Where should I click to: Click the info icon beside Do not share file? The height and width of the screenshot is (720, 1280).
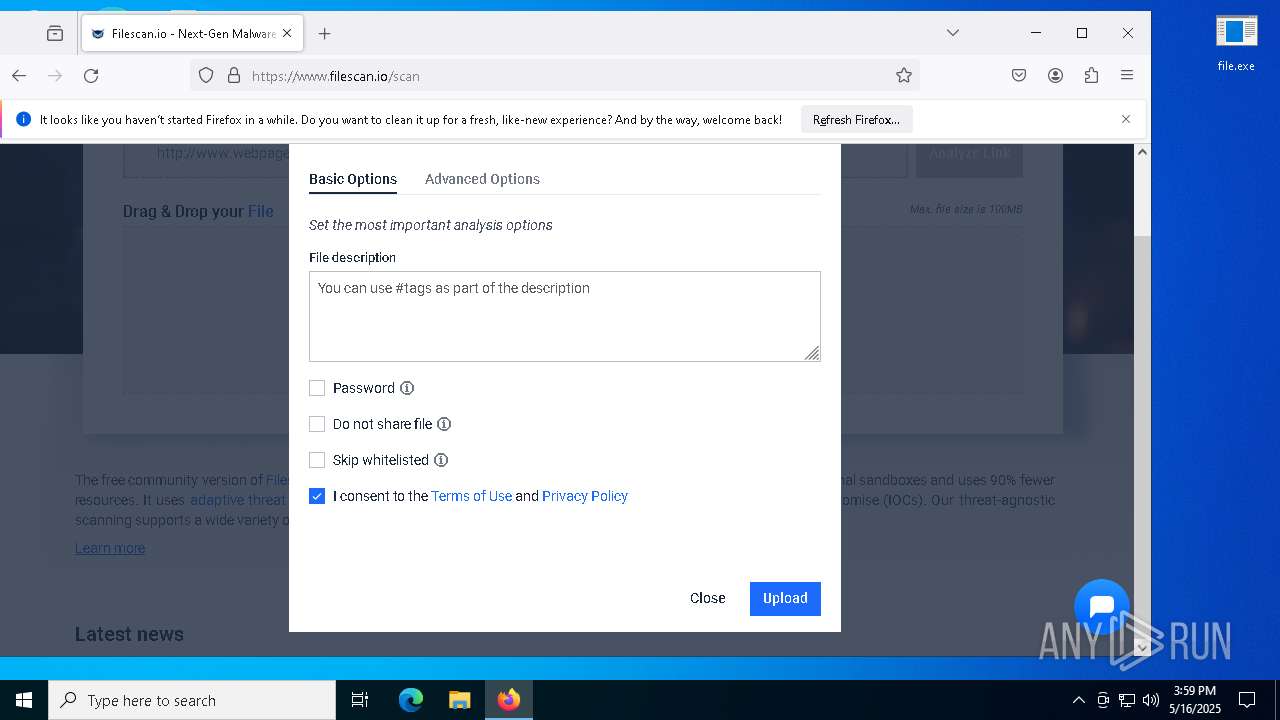[x=444, y=424]
